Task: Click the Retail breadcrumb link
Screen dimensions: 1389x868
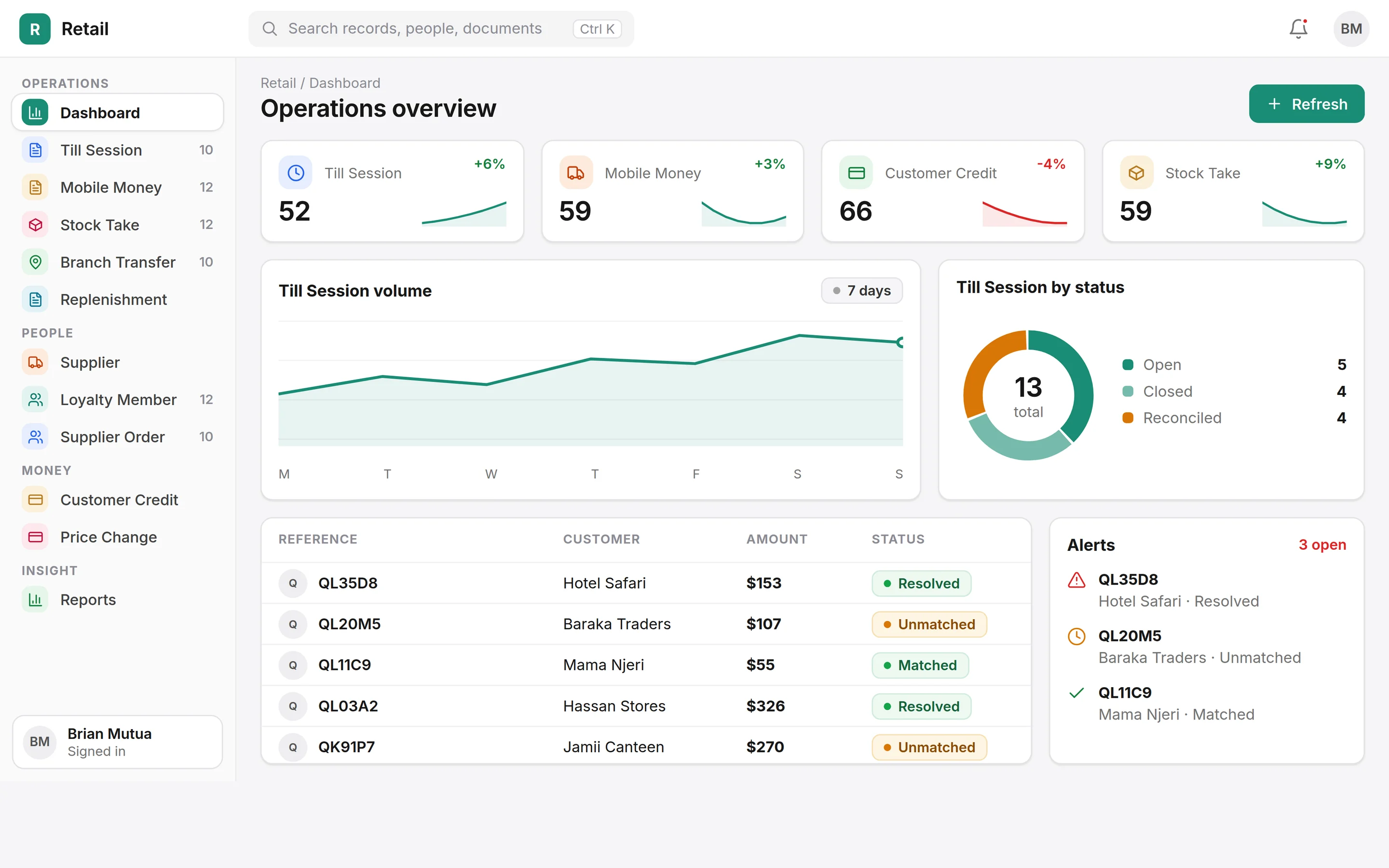Action: click(x=278, y=82)
